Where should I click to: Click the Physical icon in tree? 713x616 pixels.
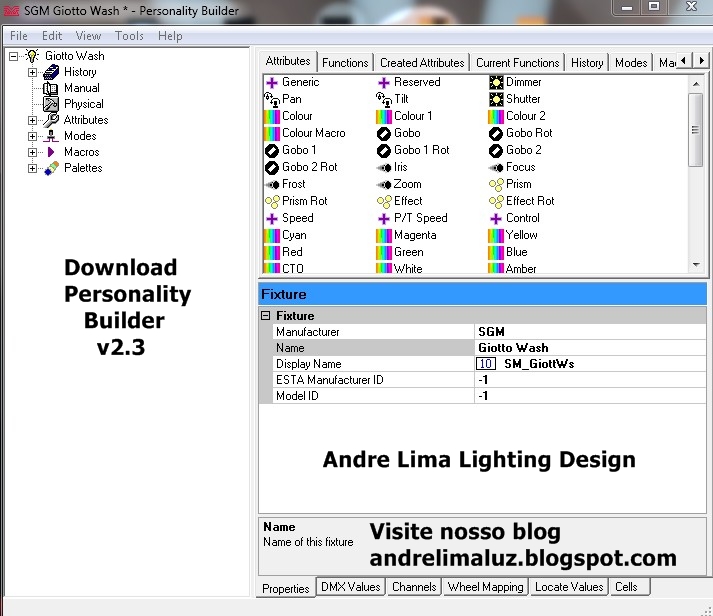tap(50, 104)
